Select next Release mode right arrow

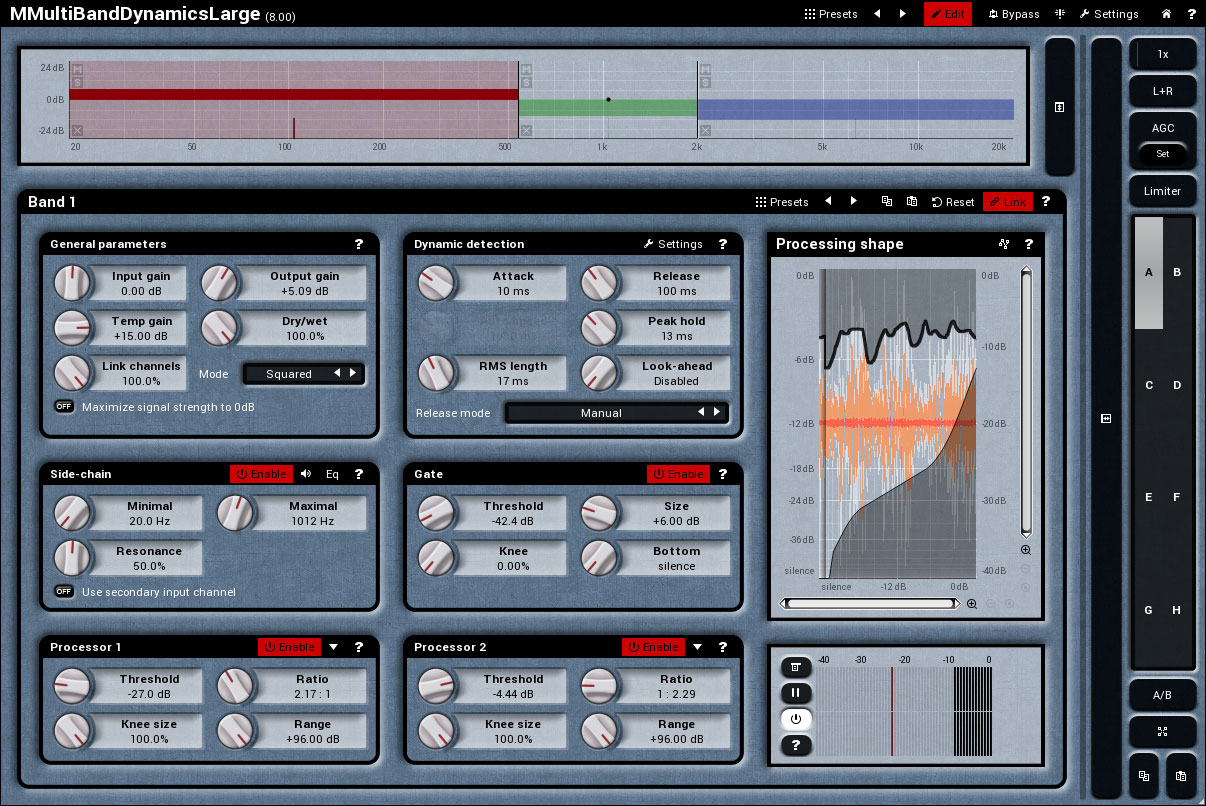click(717, 412)
